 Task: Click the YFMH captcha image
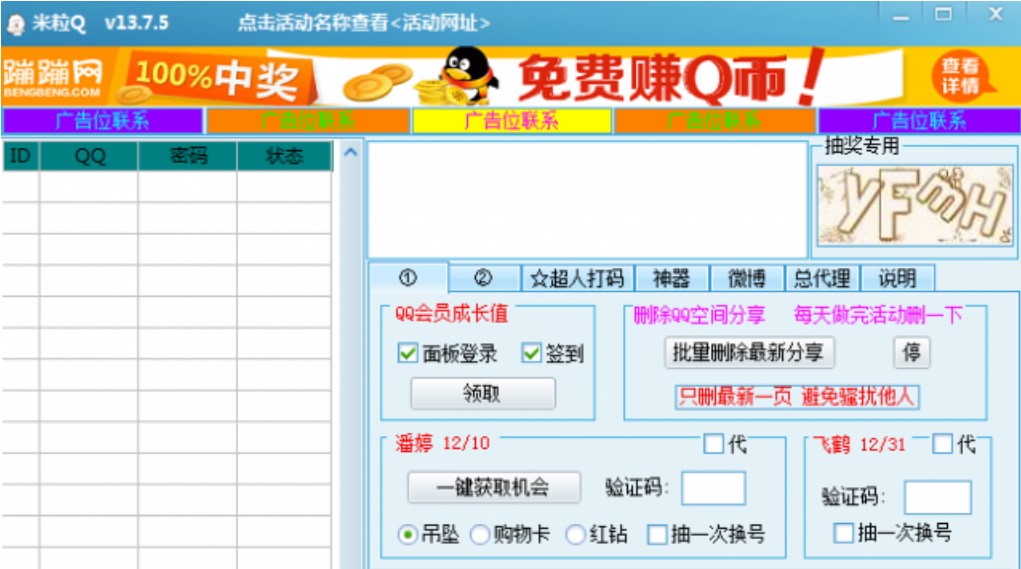coord(915,205)
